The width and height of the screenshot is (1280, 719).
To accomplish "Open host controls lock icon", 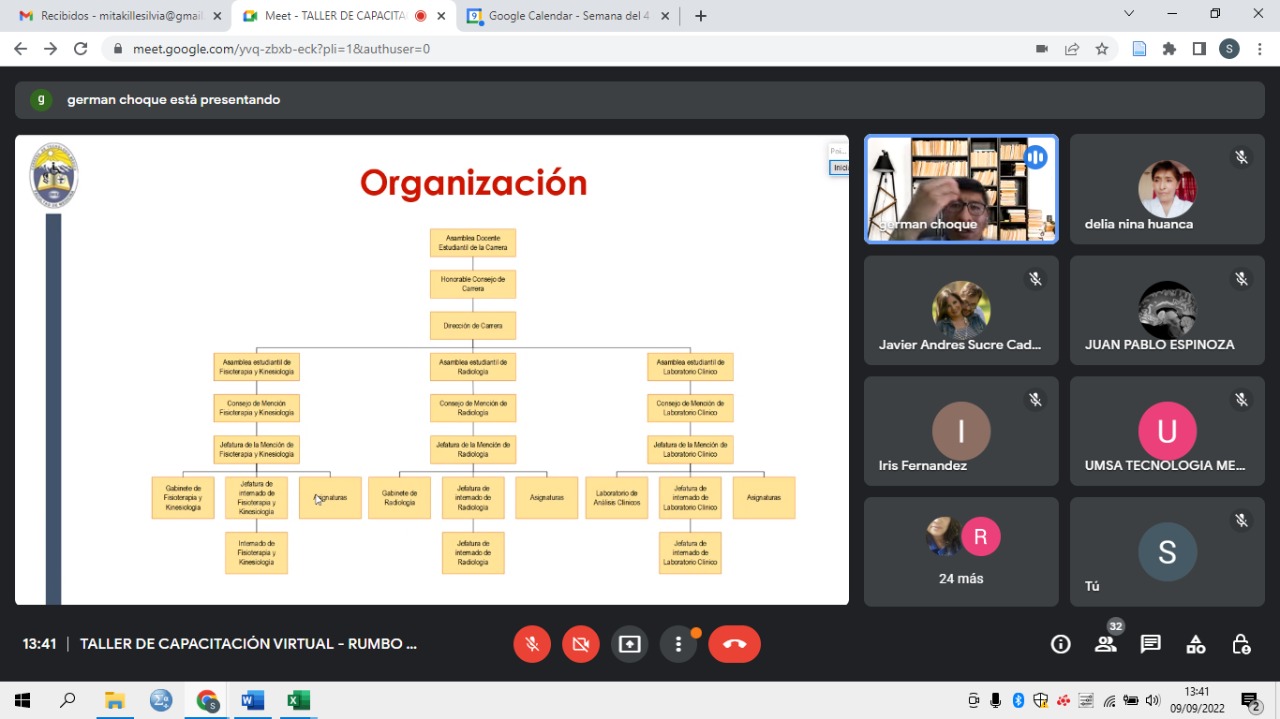I will 1240,644.
